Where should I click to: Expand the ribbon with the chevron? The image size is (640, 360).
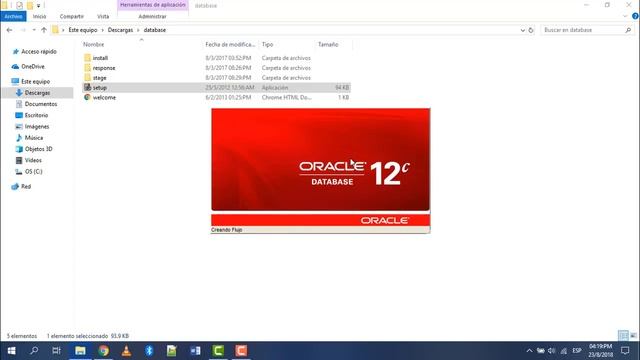click(625, 16)
